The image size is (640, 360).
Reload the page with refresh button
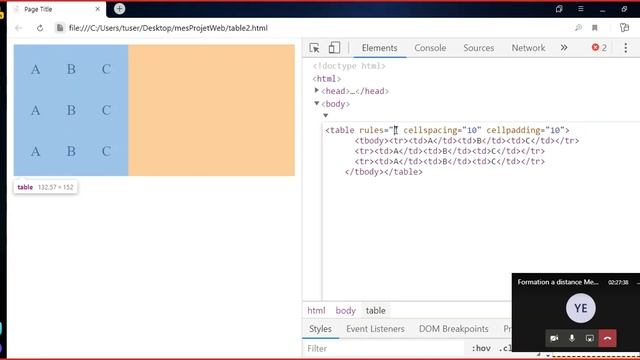[40, 28]
